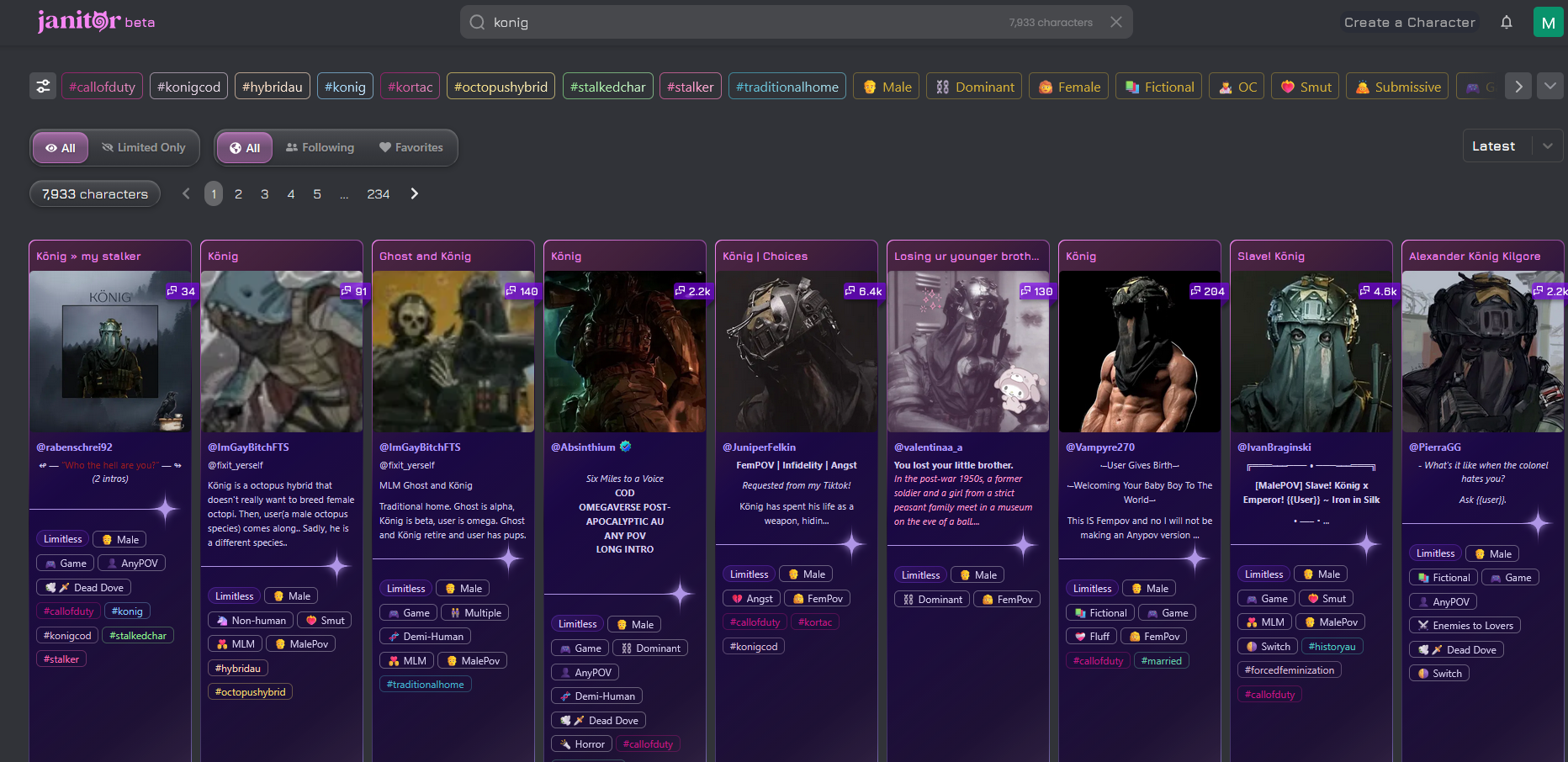The height and width of the screenshot is (762, 1568).
Task: Open the König » my stalker card image
Action: 110,352
